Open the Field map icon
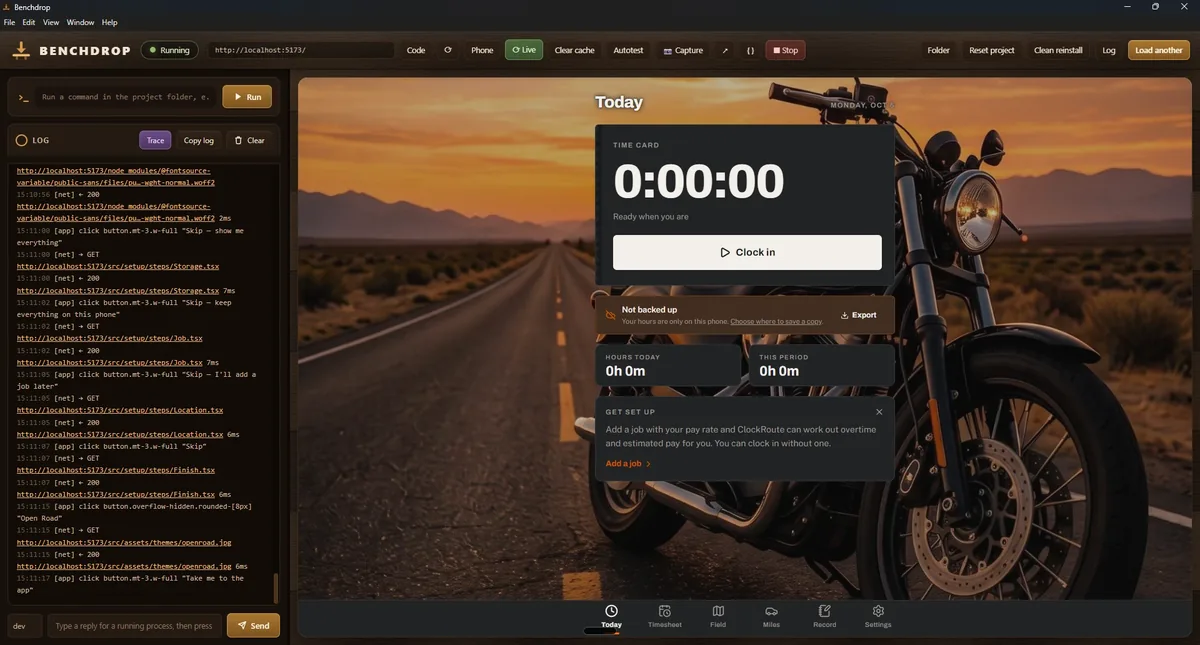The image size is (1200, 645). tap(718, 611)
